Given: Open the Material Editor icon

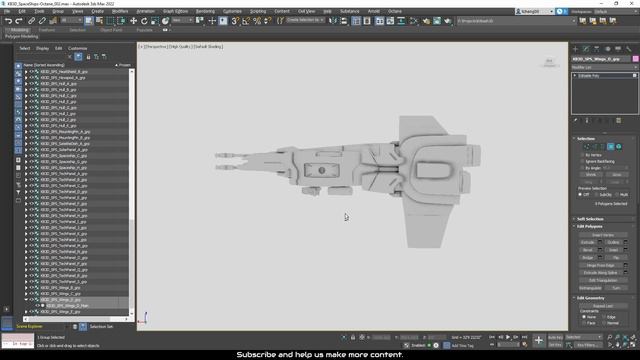Looking at the screenshot, I should point(413,21).
